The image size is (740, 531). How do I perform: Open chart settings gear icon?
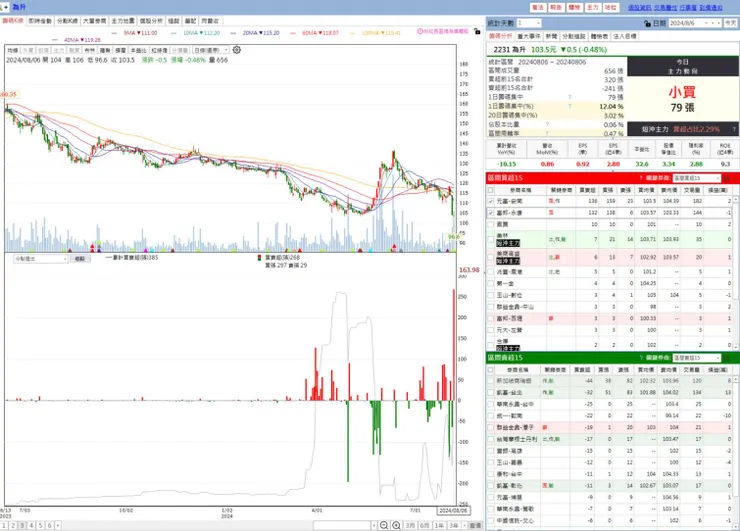237,50
